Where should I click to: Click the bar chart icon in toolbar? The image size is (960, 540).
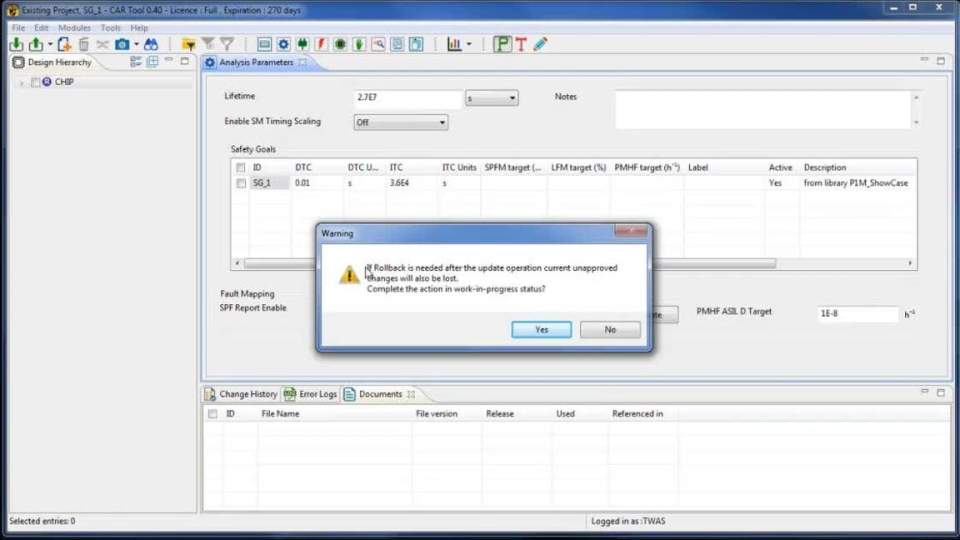coord(454,45)
